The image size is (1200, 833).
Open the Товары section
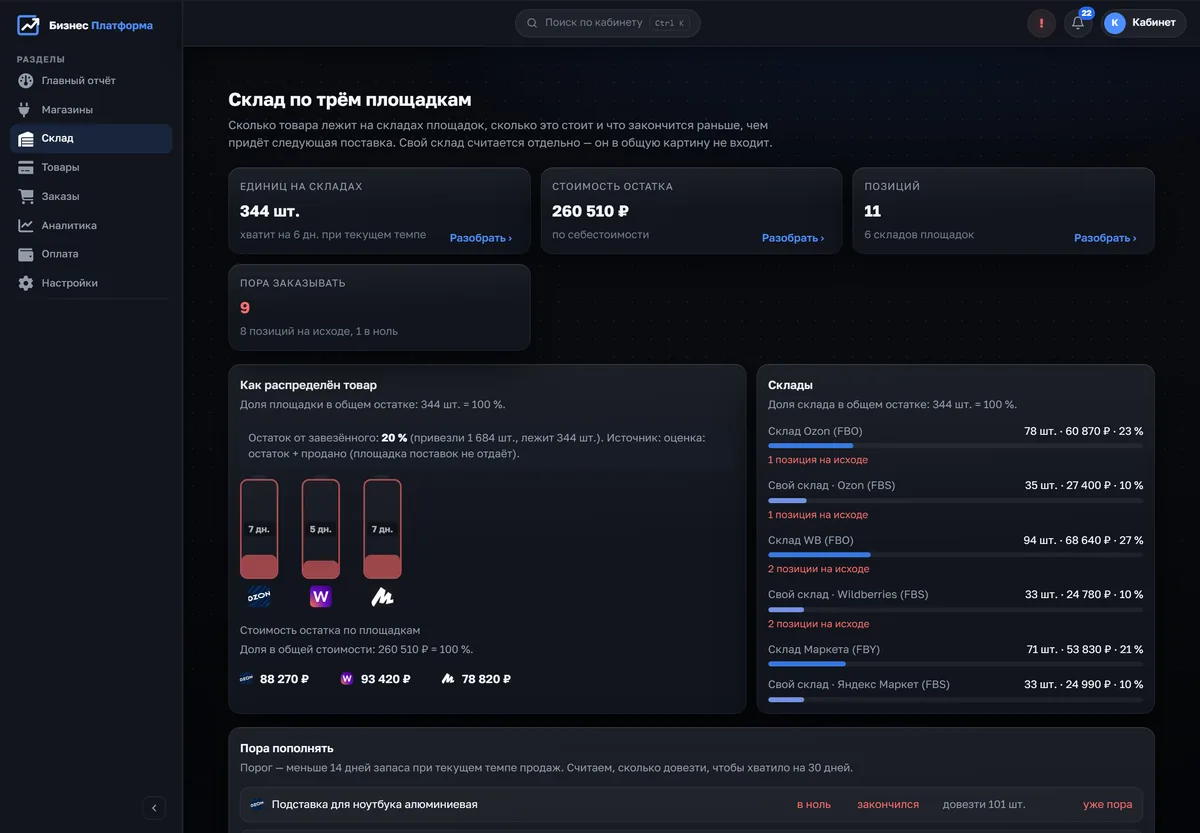coord(91,168)
